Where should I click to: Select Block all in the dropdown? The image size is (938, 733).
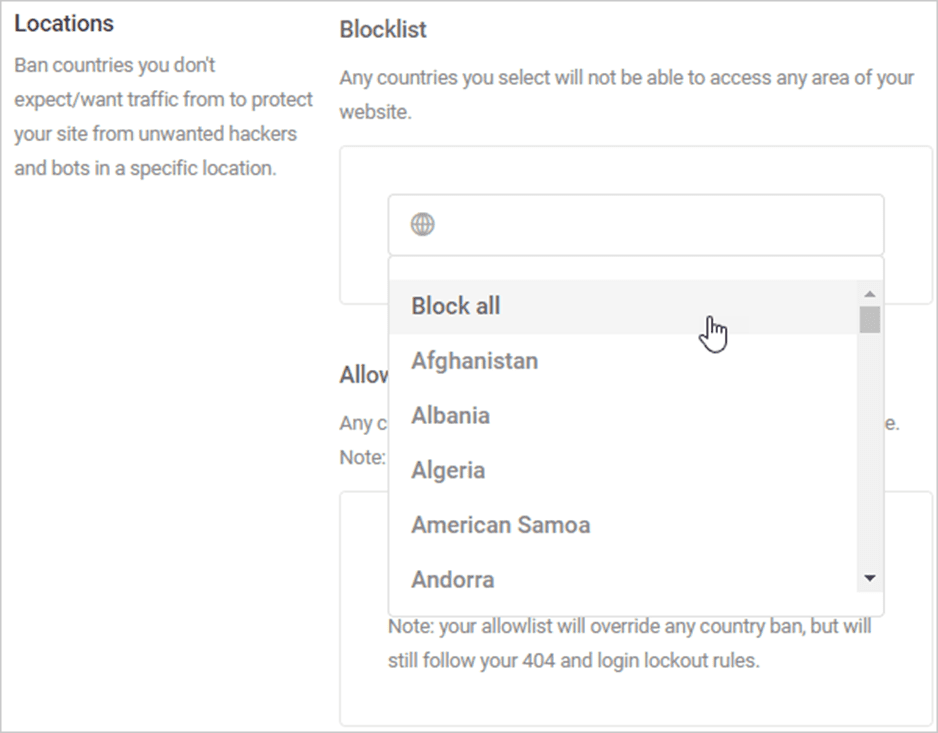pyautogui.click(x=623, y=306)
